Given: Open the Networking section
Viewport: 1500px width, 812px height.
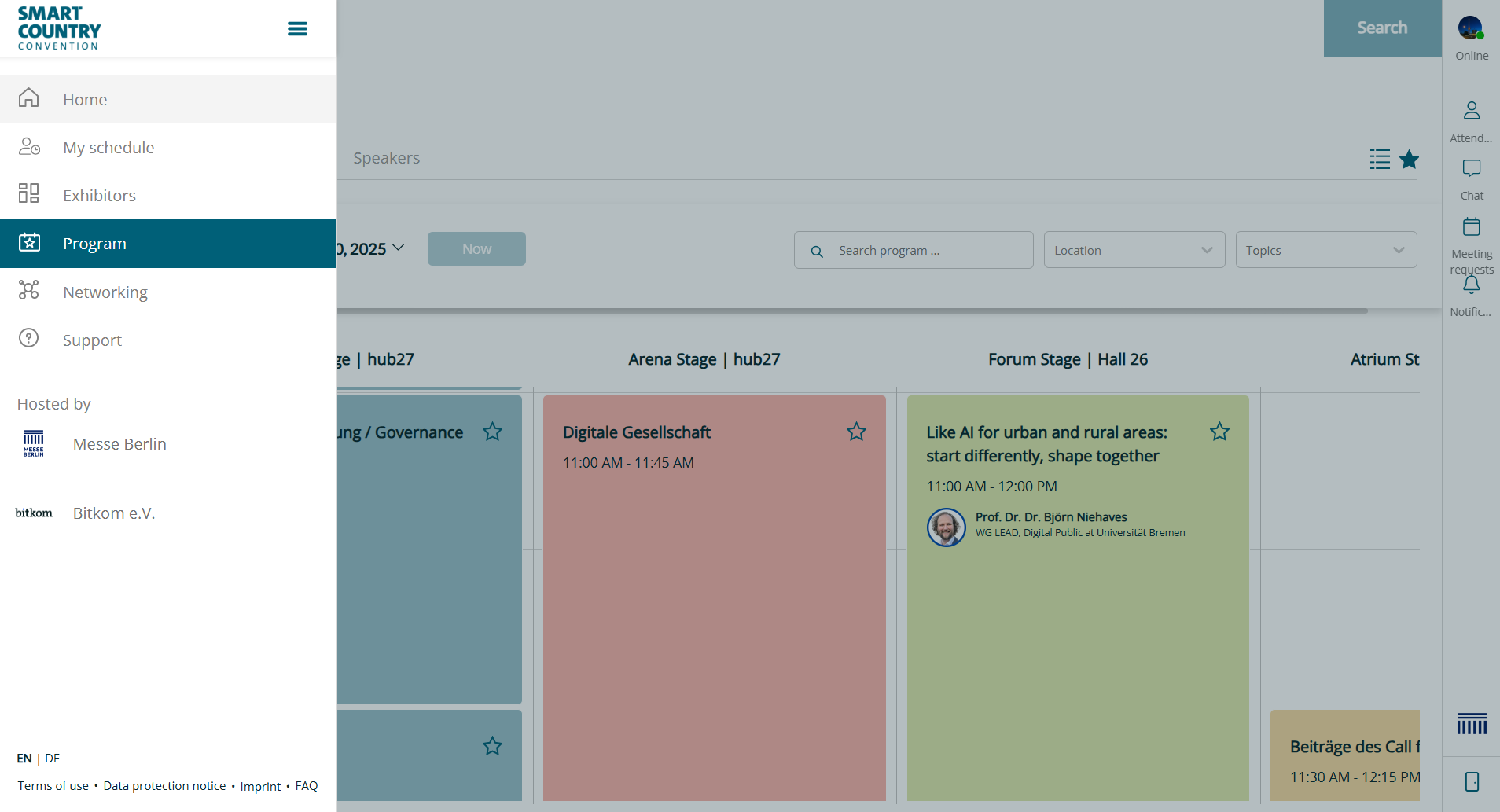Looking at the screenshot, I should tap(168, 292).
